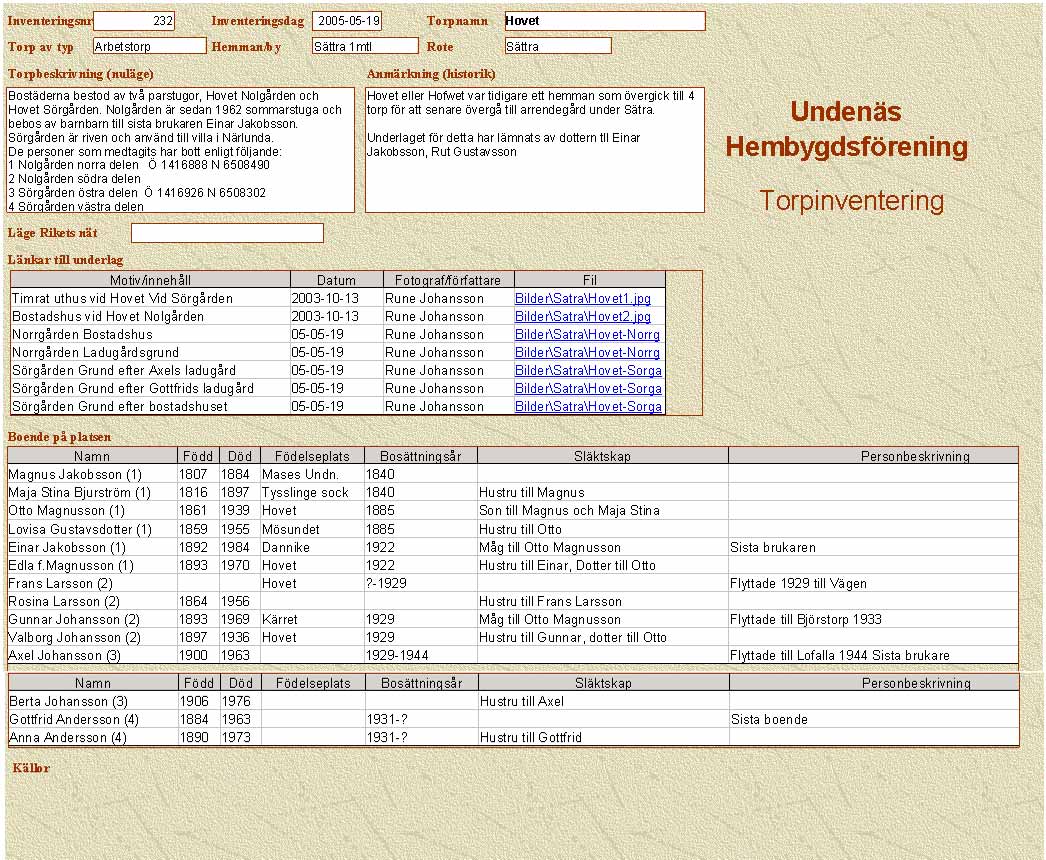Focus the empty Läge Rikets nät field
This screenshot has height=860, width=1046.
pyautogui.click(x=227, y=233)
